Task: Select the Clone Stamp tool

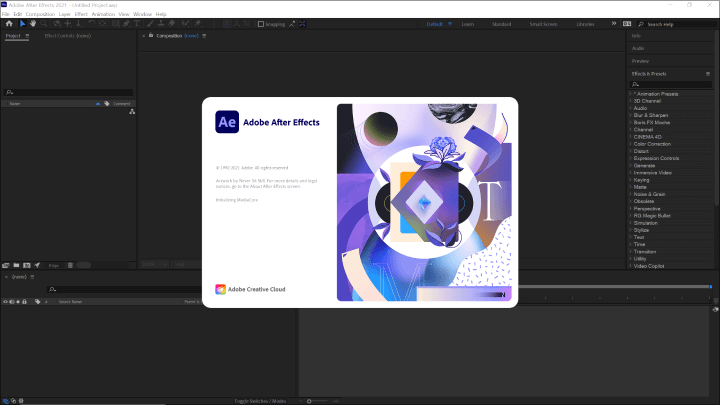Action: click(162, 23)
